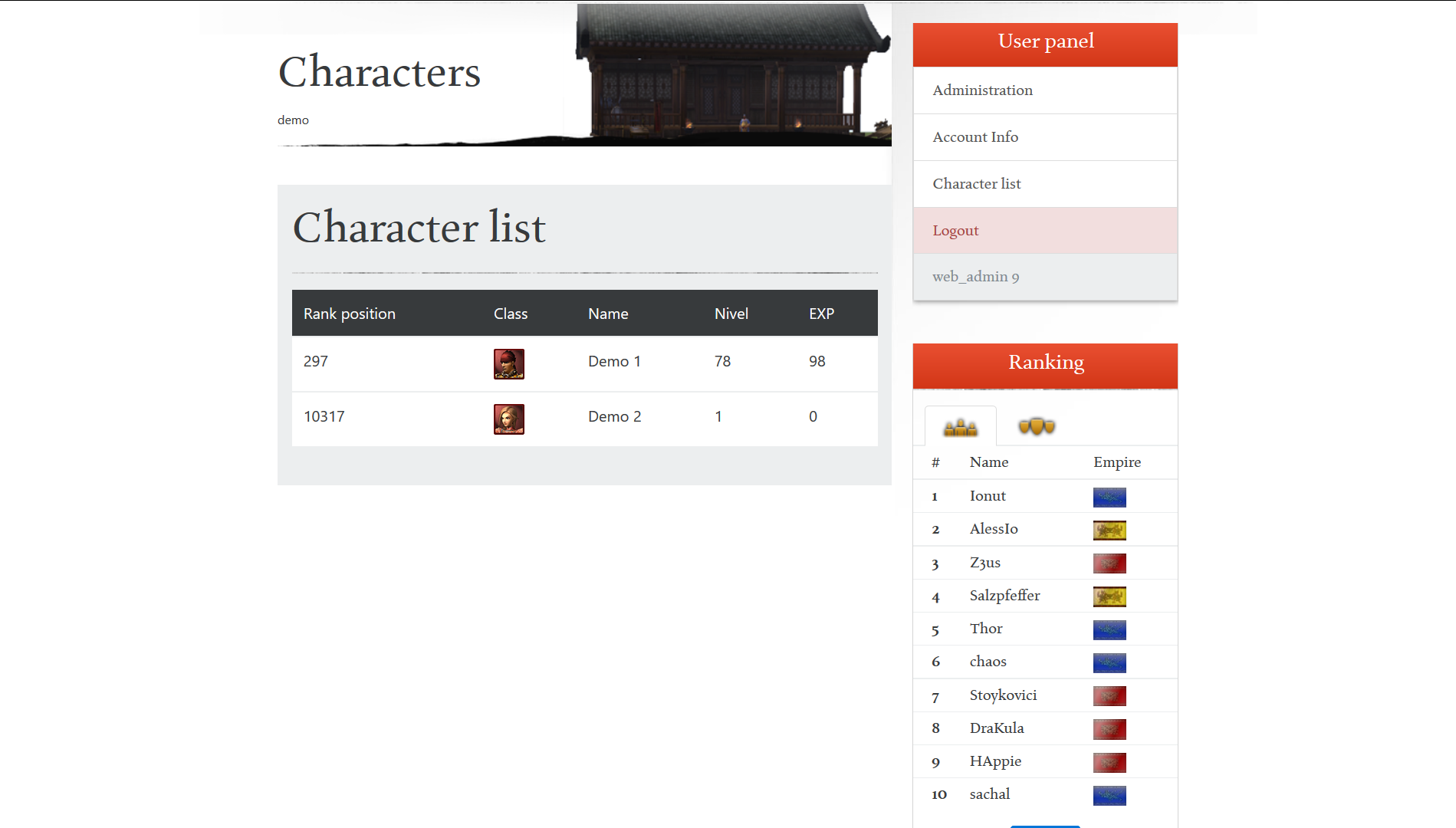
Task: Select Demo 1's character class portrait icon
Action: [508, 363]
